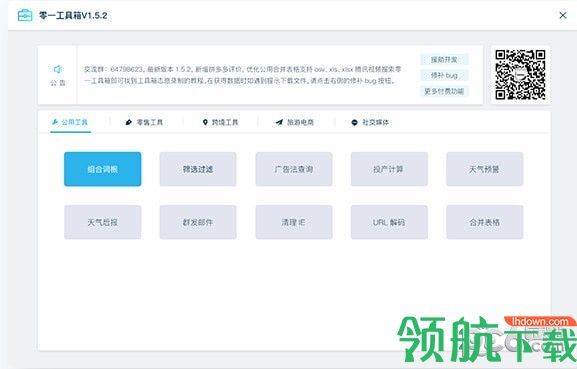Click the QR code image

coord(520,75)
